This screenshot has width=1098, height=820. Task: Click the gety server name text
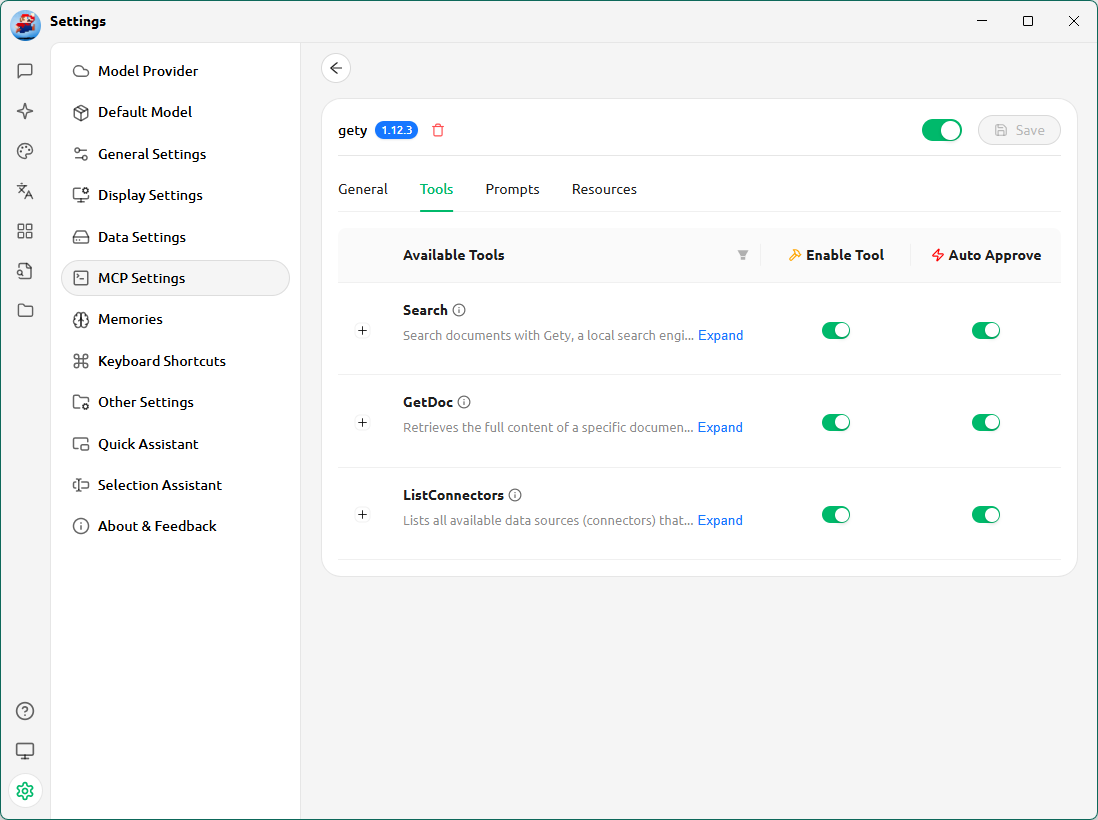click(352, 131)
